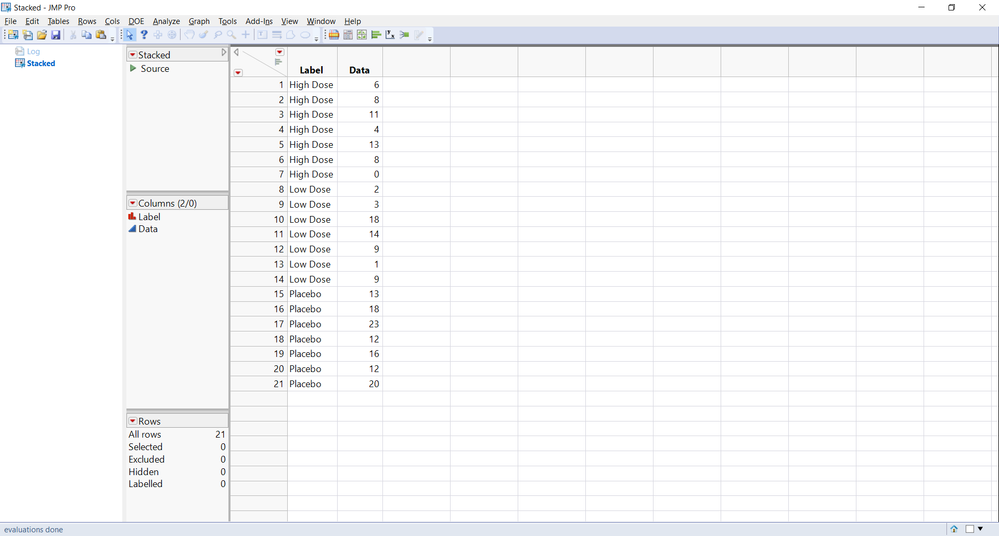Click the Tabulate toolbar icon

click(348, 35)
